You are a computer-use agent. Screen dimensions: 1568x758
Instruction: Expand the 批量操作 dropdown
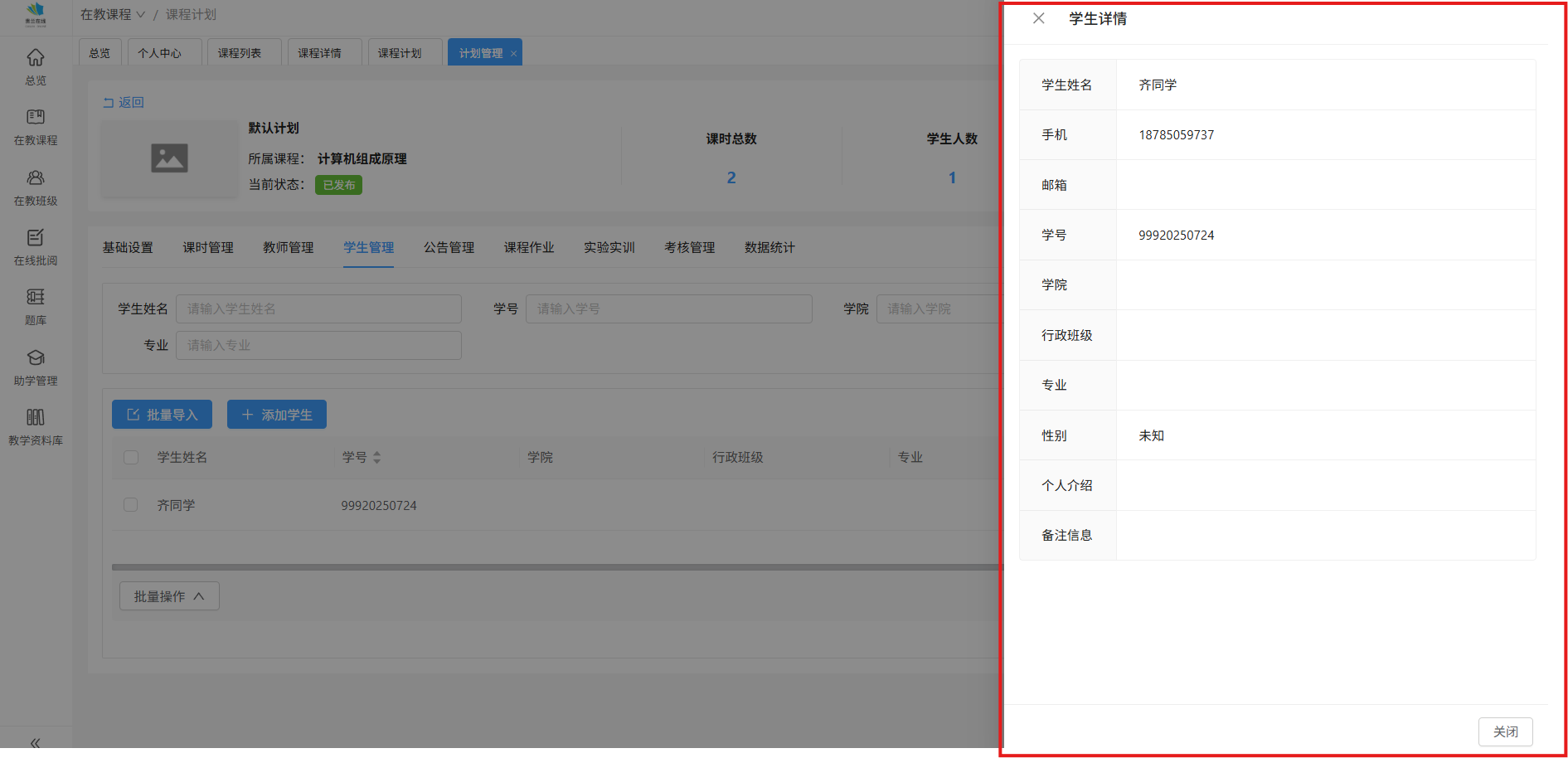[169, 596]
